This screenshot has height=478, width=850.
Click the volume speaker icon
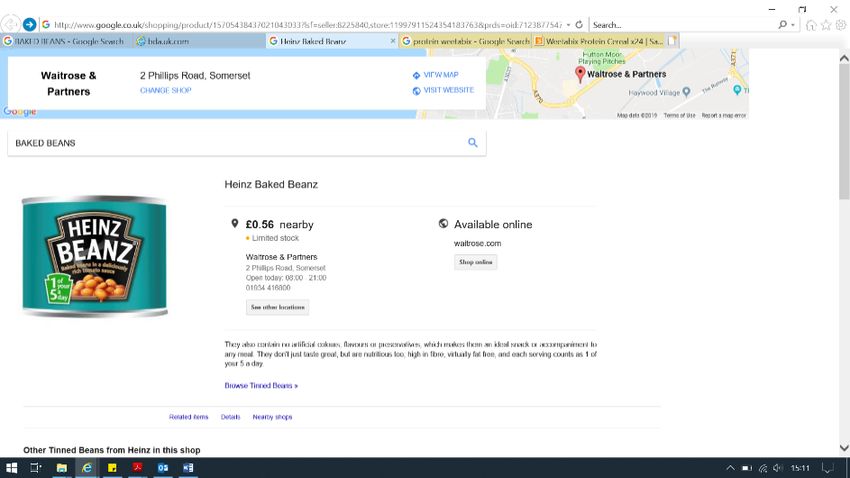pos(778,468)
